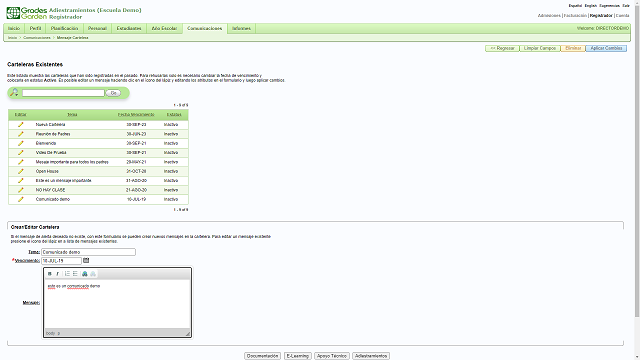Edit the Reunión de Padres message with its pencil
The image size is (640, 360).
point(20,134)
